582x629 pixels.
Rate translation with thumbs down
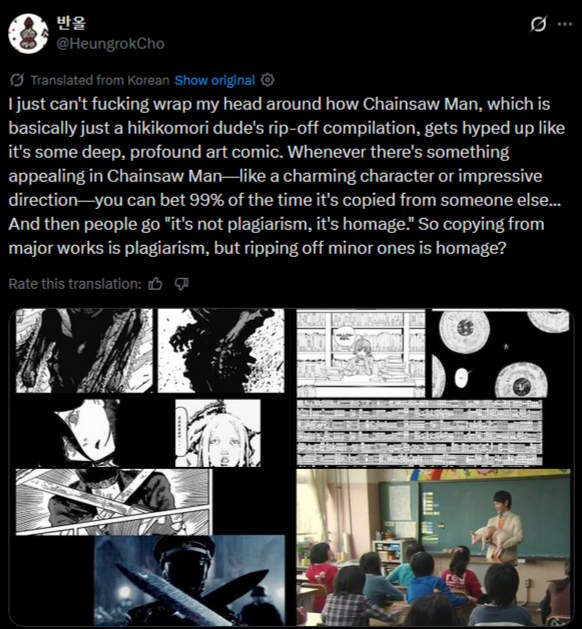tap(181, 284)
